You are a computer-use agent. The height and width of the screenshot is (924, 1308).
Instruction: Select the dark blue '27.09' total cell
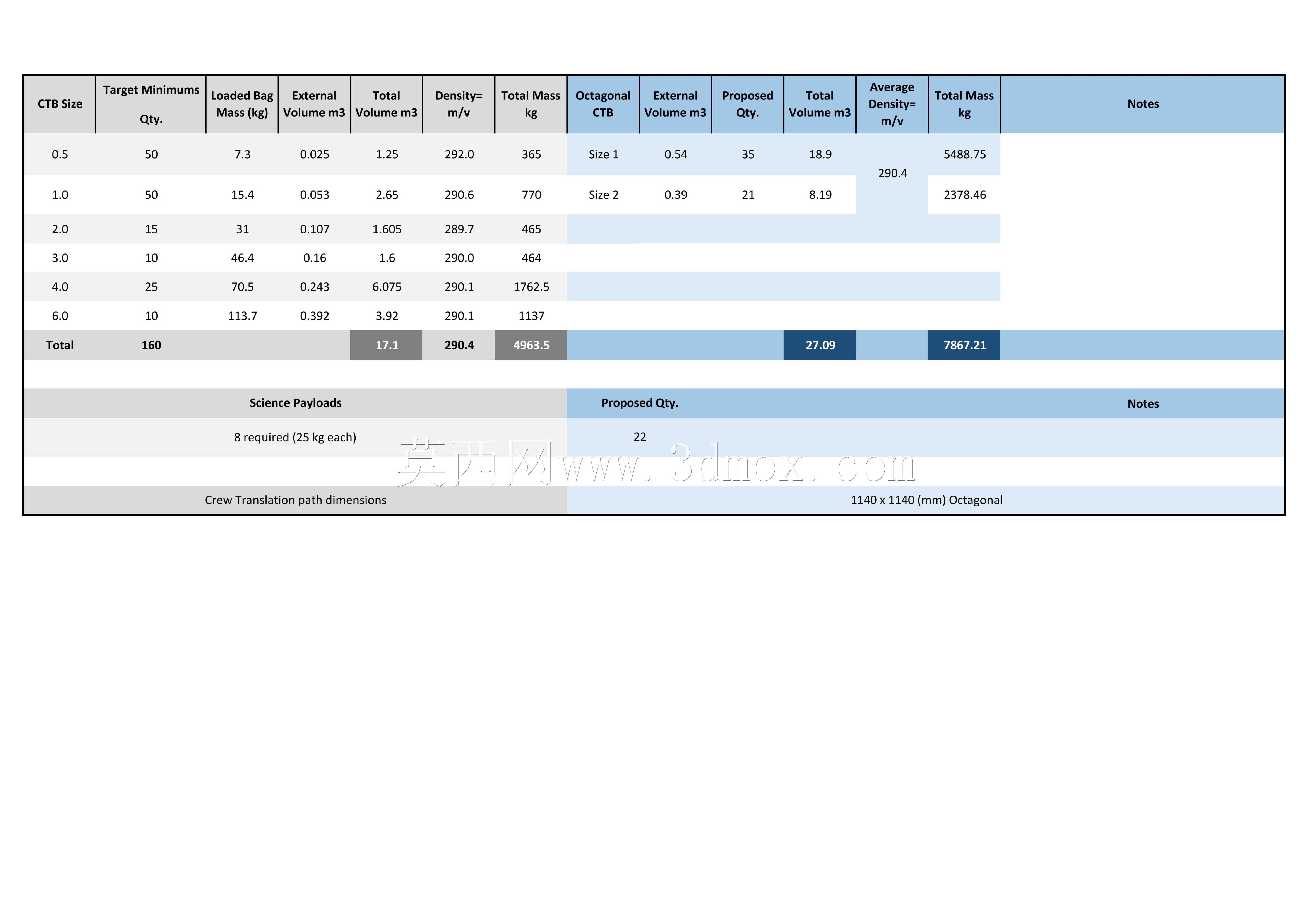tap(820, 345)
